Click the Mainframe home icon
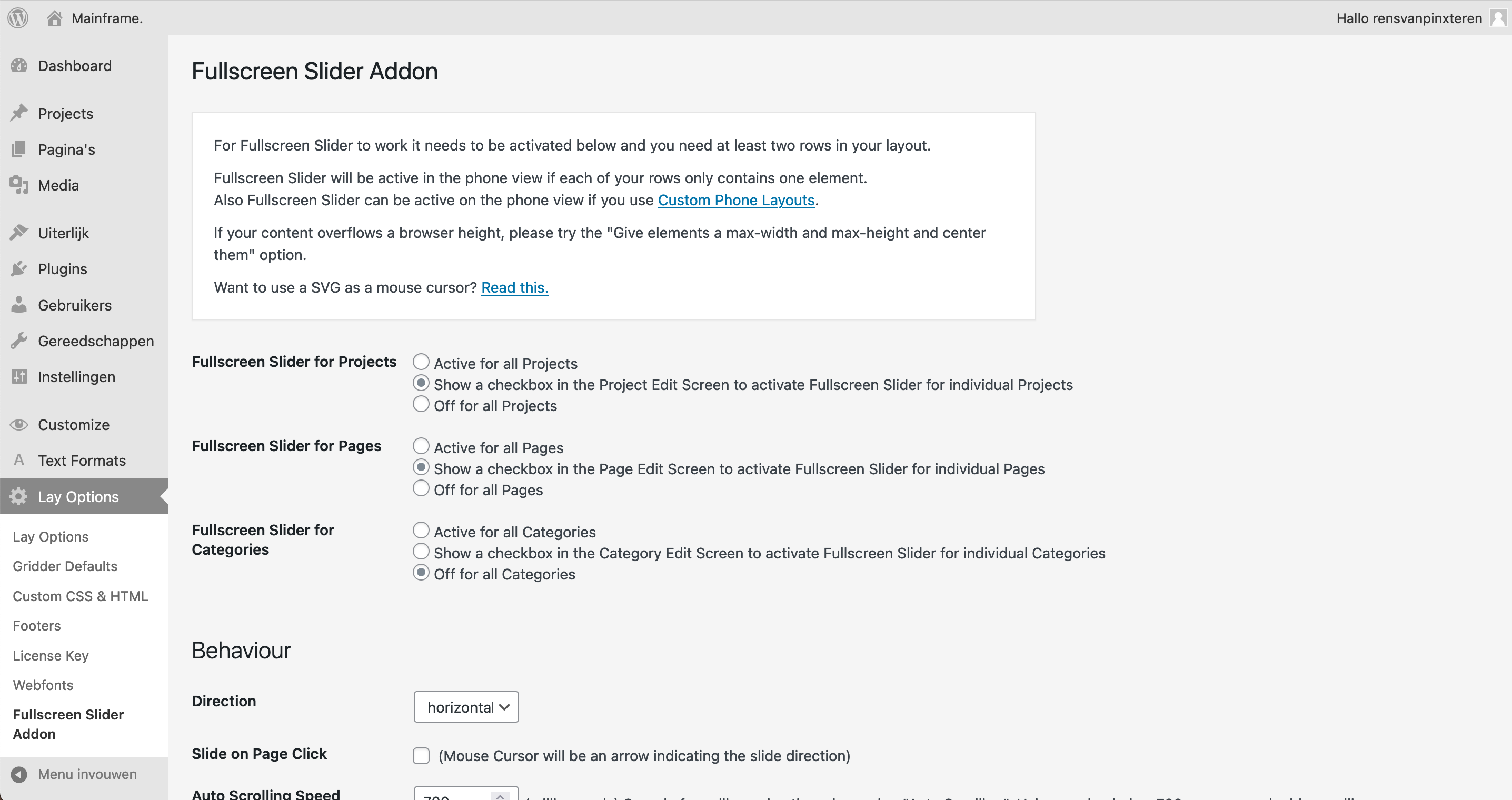The width and height of the screenshot is (1512, 800). 55,18
